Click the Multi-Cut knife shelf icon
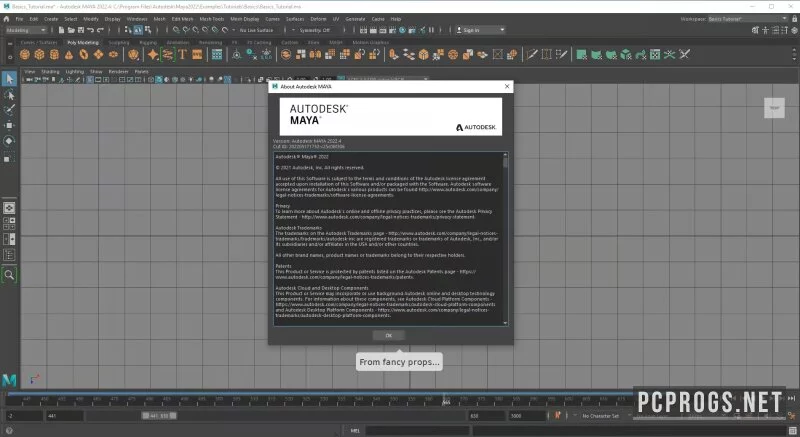This screenshot has width=800, height=437. 532,54
